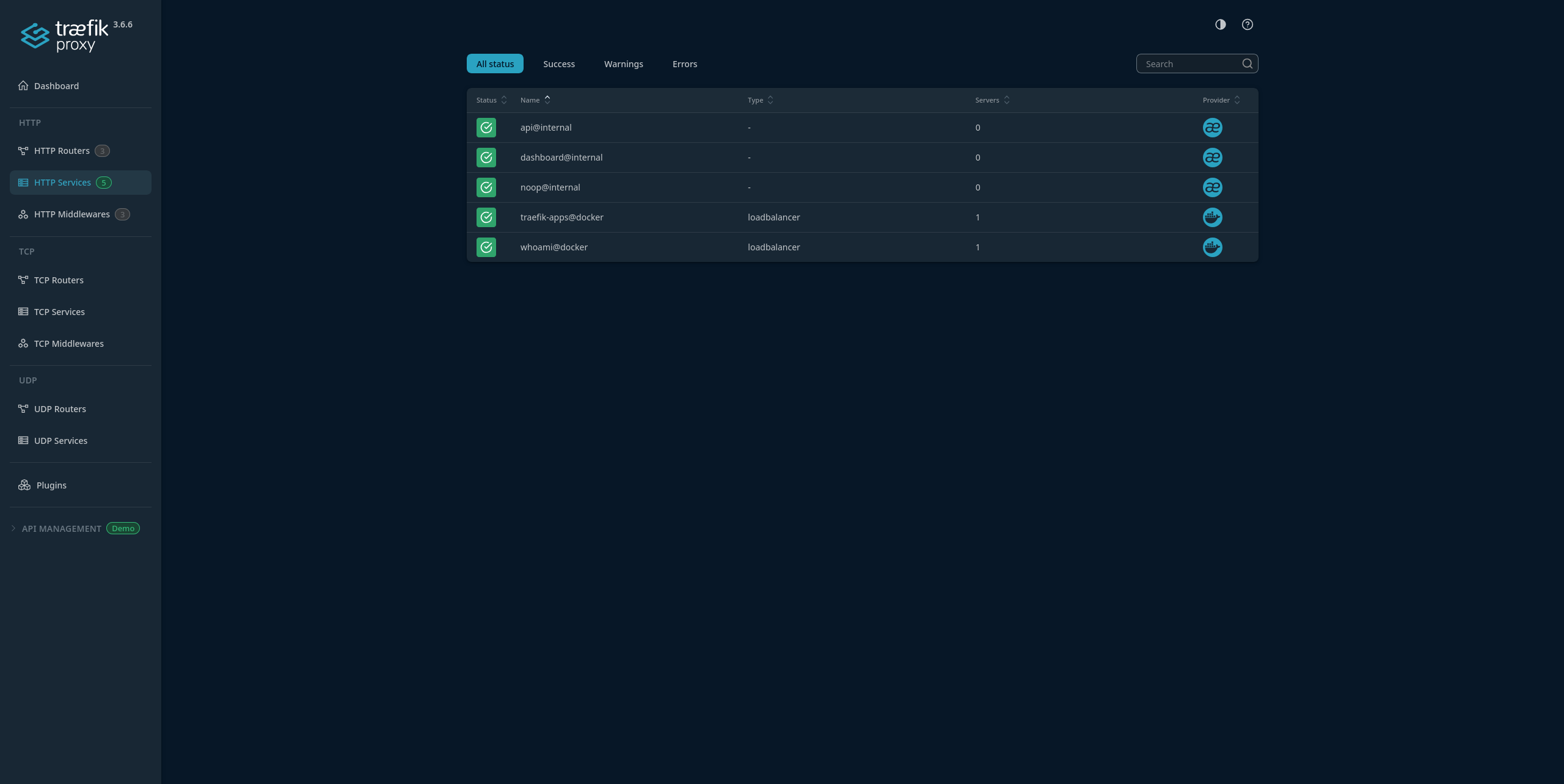Switch to the Errors filter tab
The image size is (1564, 784).
pyautogui.click(x=684, y=64)
